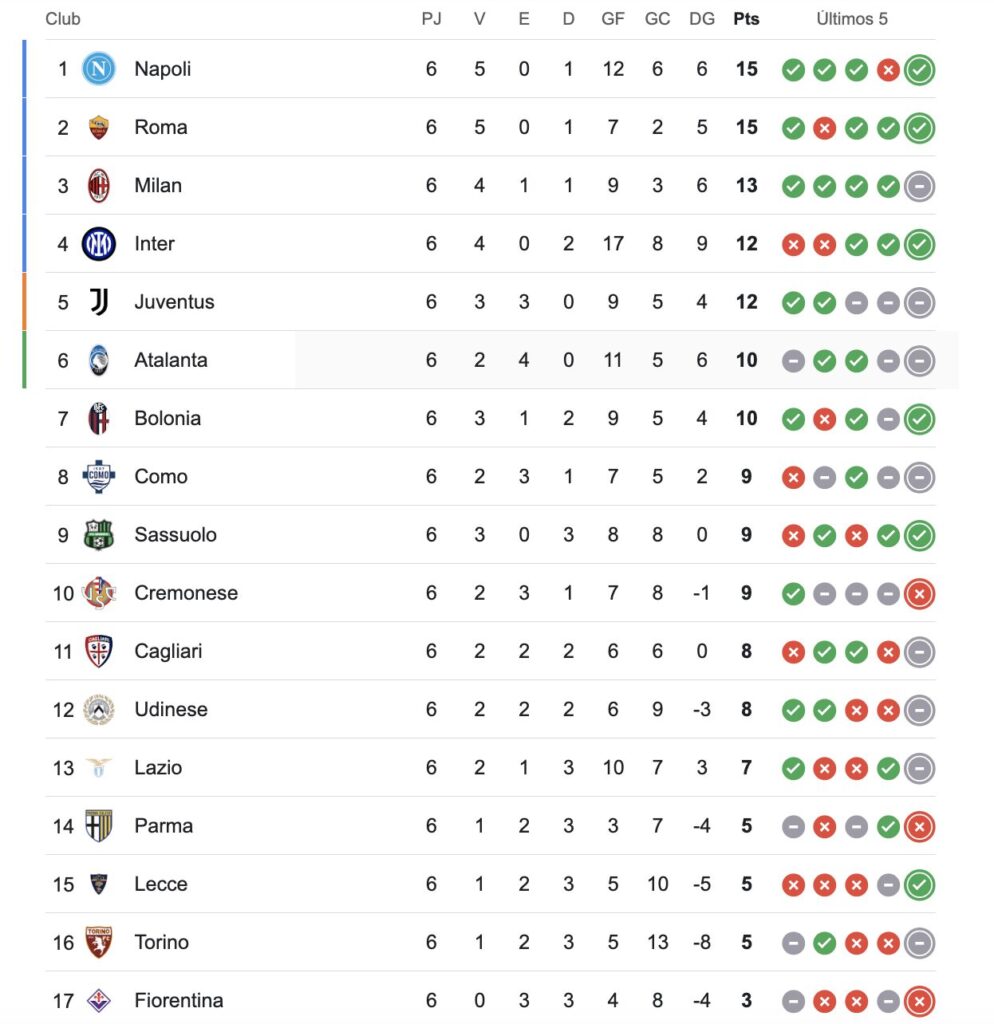Click the Udinese team name

click(x=171, y=709)
